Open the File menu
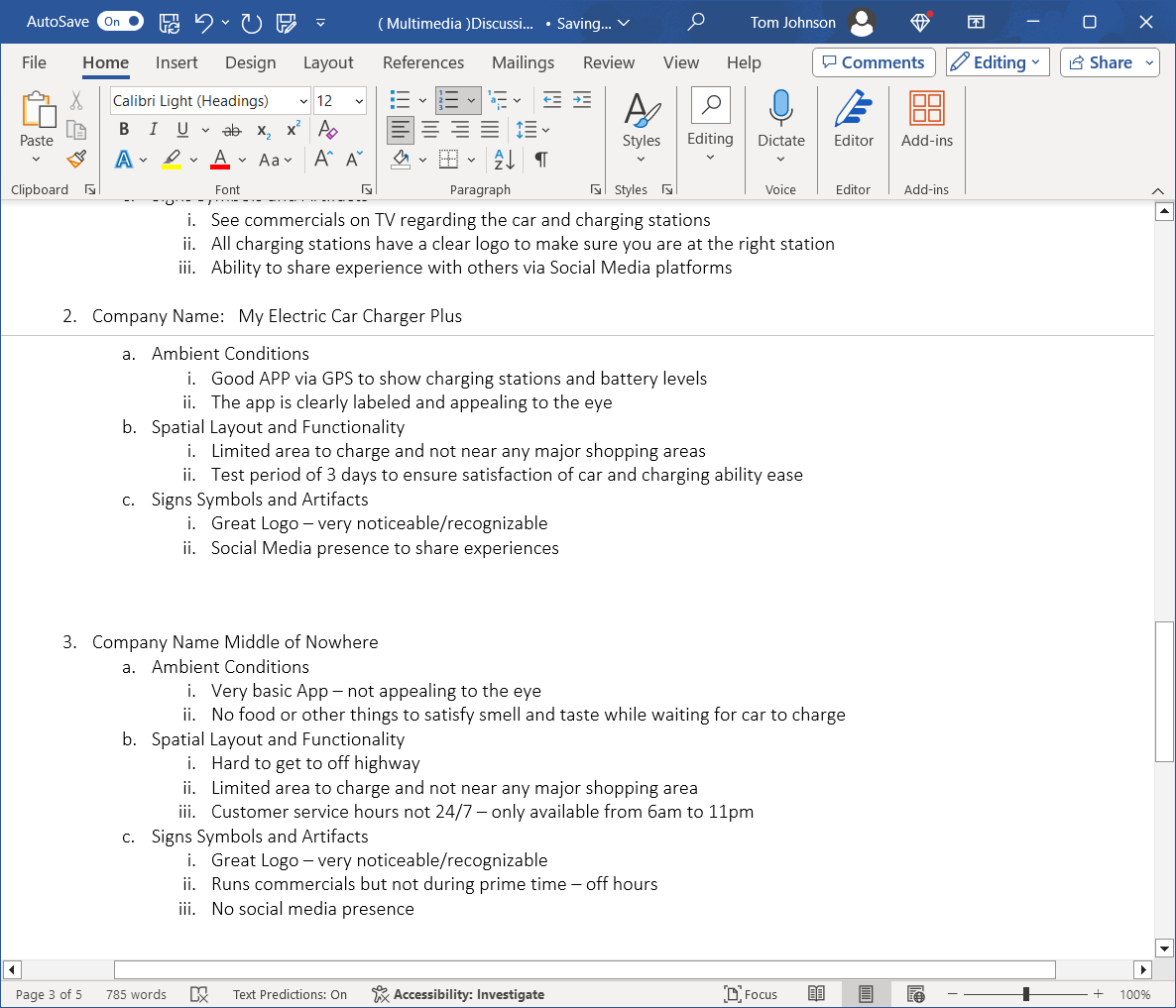The height and width of the screenshot is (1008, 1176). [34, 62]
